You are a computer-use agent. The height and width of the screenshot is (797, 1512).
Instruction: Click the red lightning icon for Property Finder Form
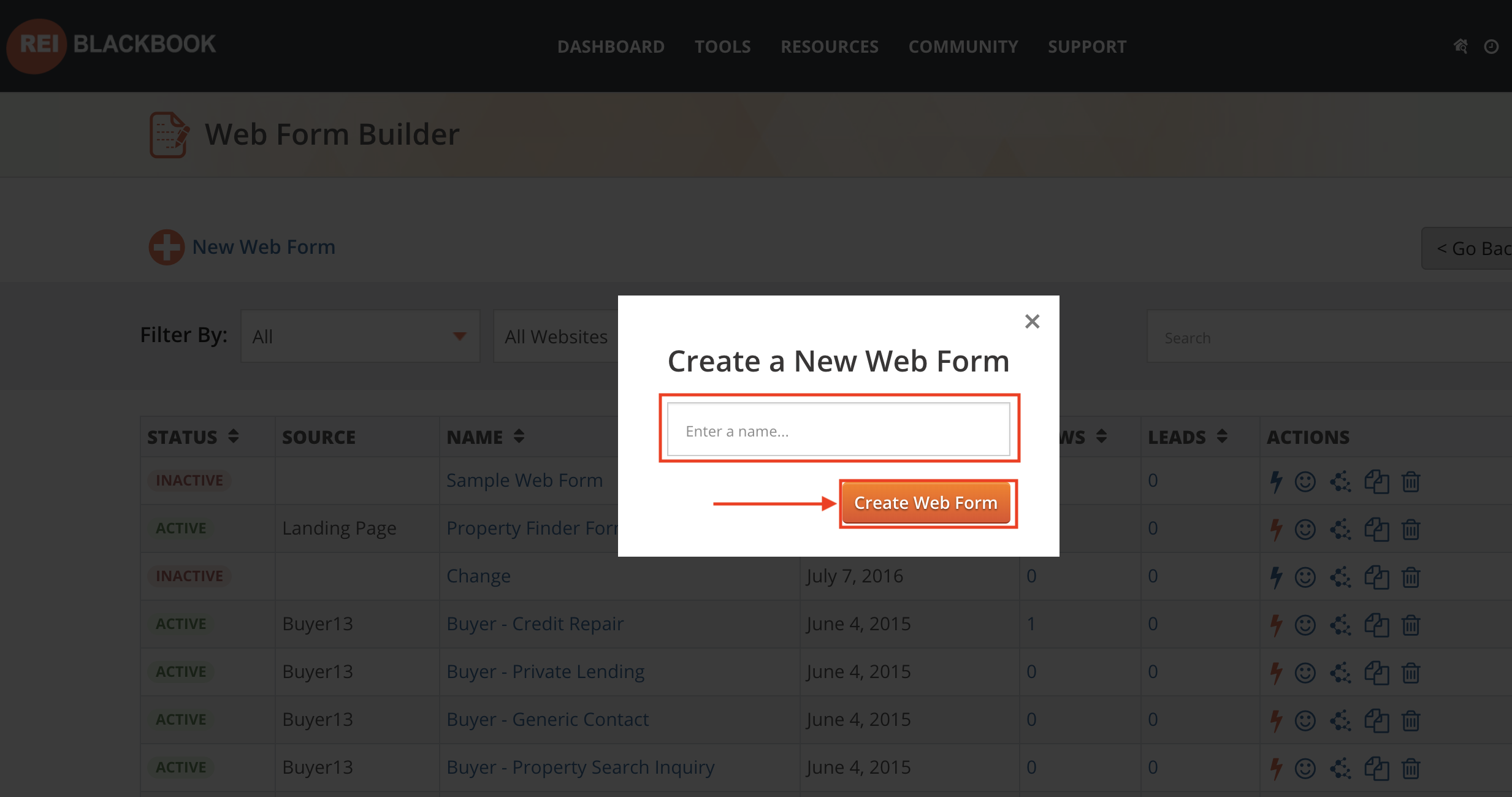[1277, 529]
